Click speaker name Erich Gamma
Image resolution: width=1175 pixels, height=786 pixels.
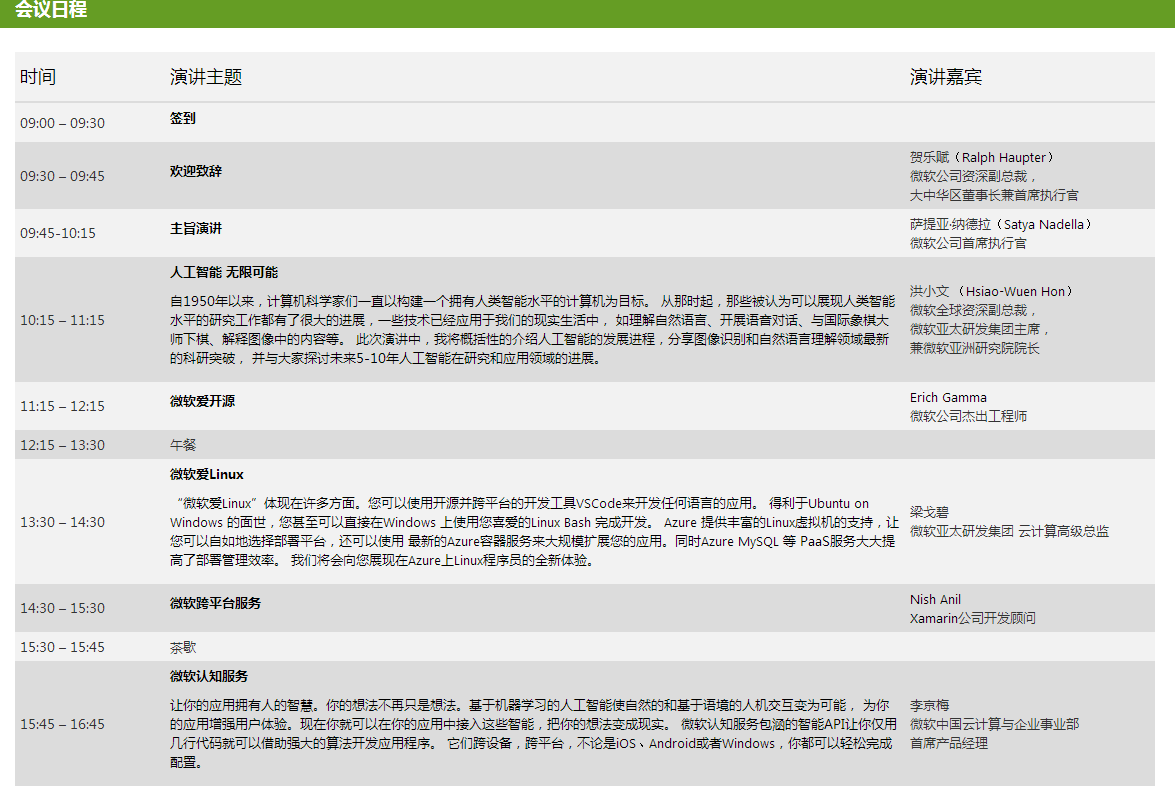(x=948, y=397)
